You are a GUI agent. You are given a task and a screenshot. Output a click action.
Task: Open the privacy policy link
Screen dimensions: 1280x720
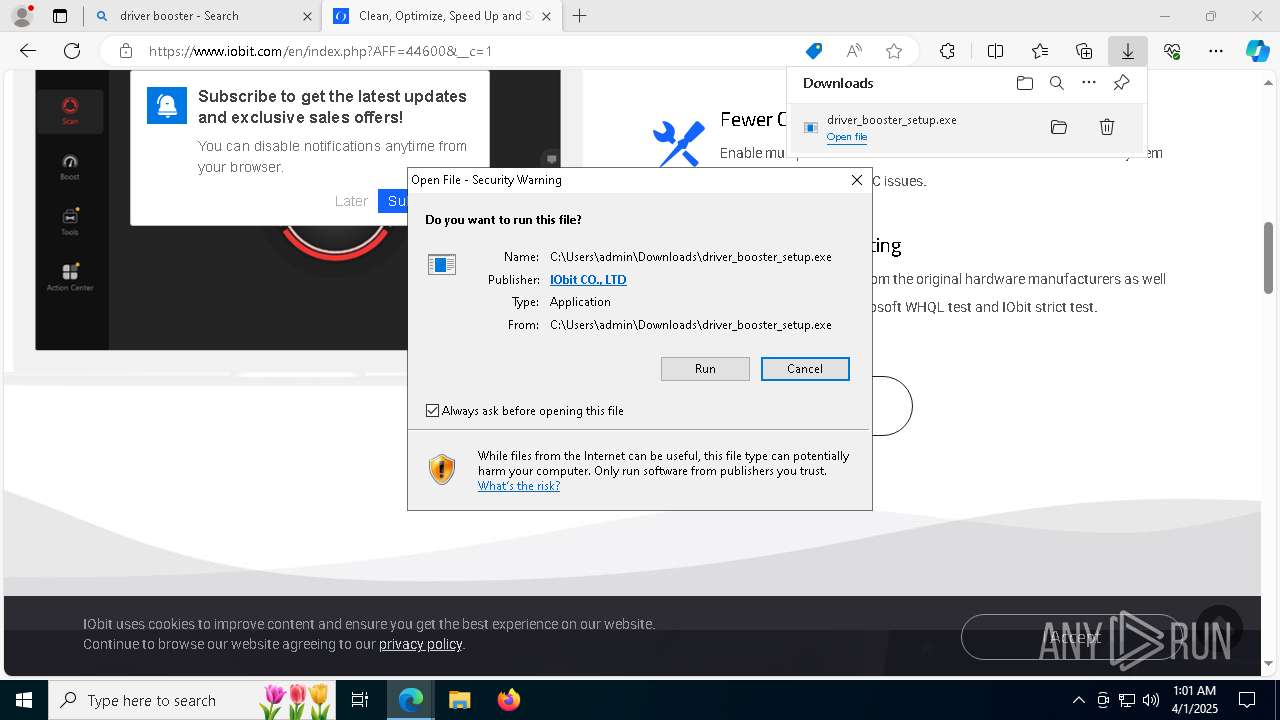pyautogui.click(x=420, y=644)
